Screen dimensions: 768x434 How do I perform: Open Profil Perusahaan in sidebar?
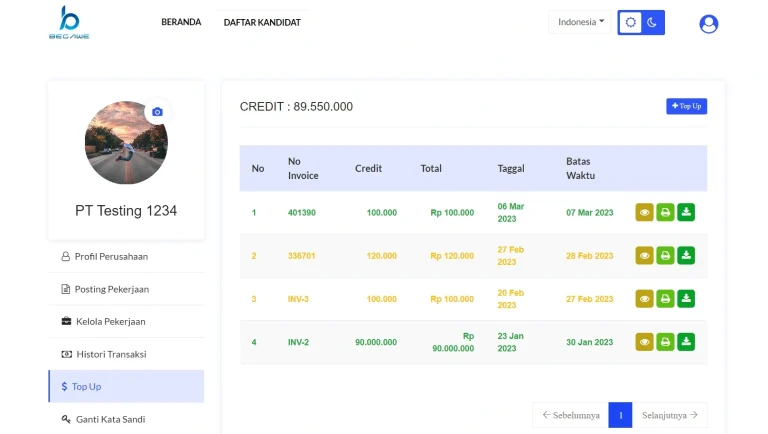[126, 257]
